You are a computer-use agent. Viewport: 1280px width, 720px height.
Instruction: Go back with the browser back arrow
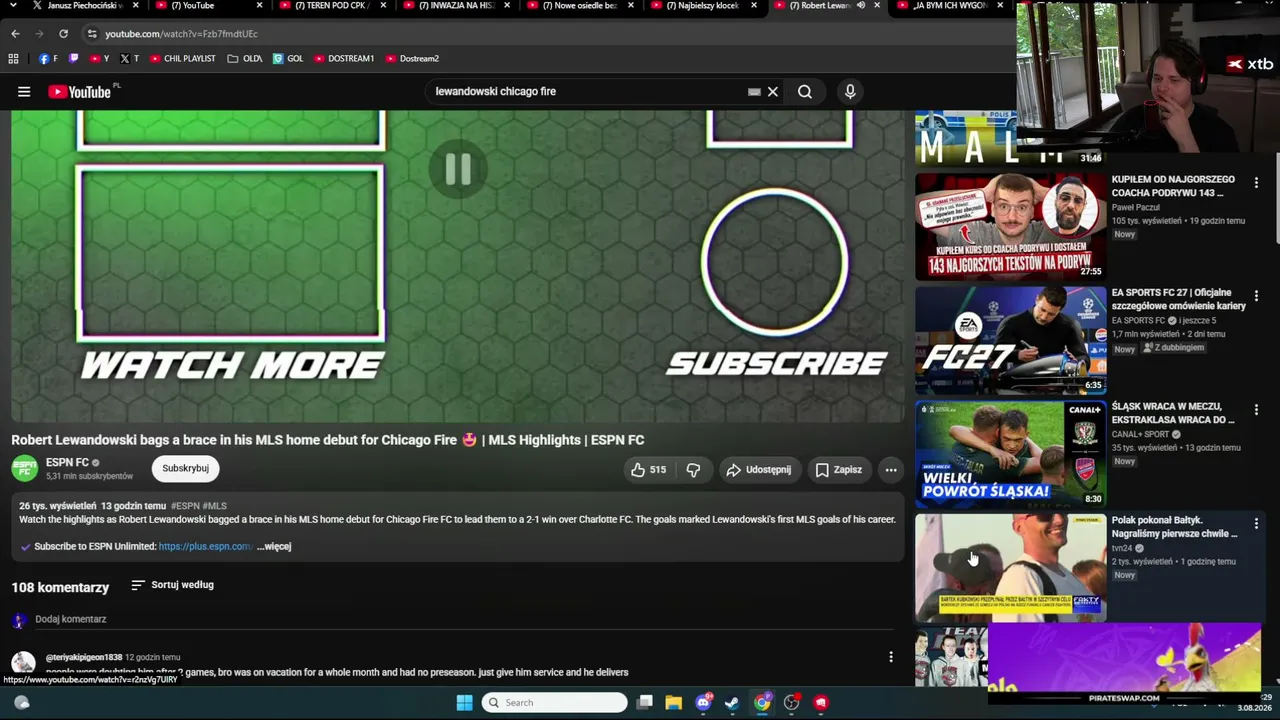coord(15,34)
